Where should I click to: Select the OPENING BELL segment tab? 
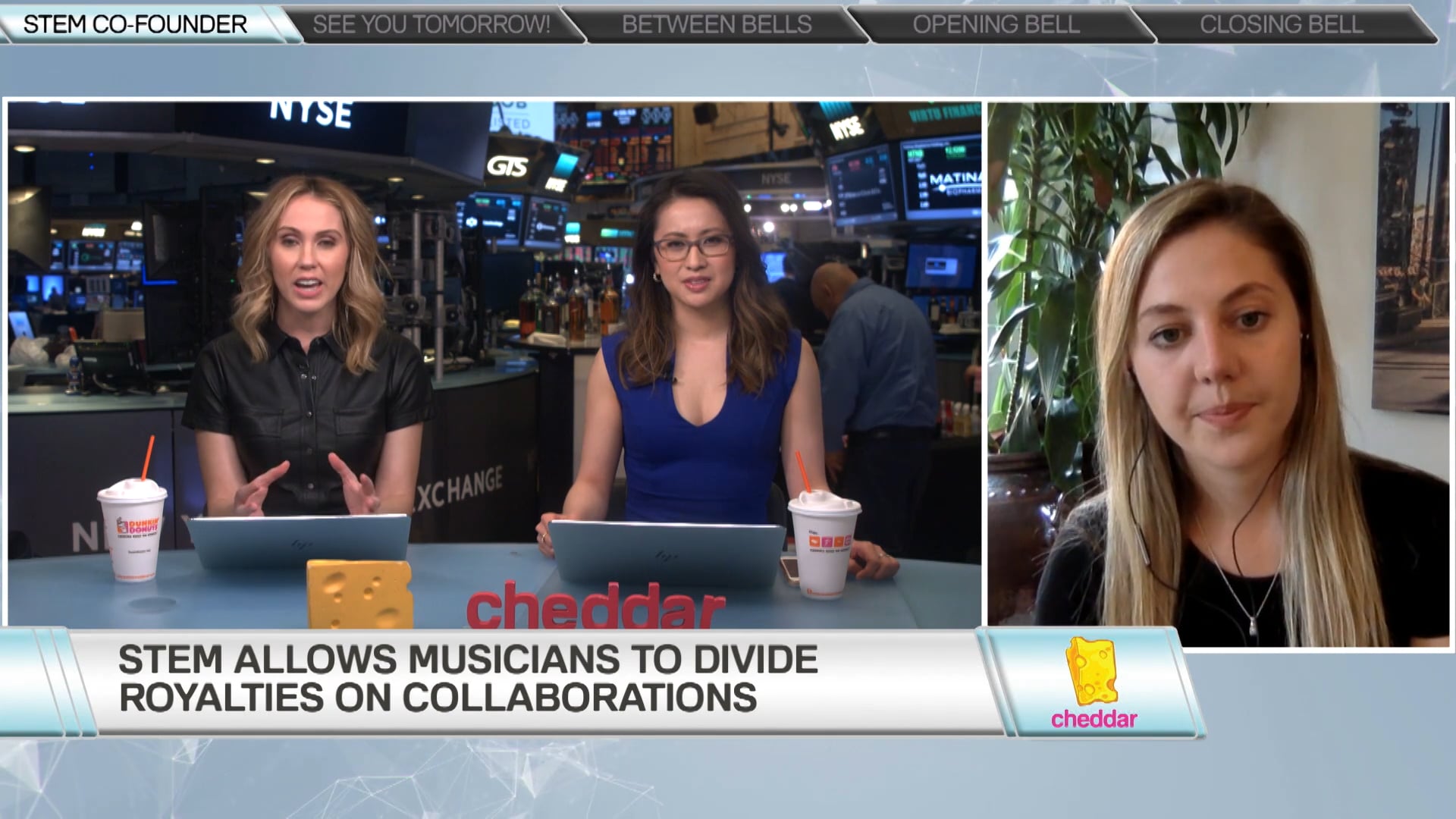click(996, 24)
